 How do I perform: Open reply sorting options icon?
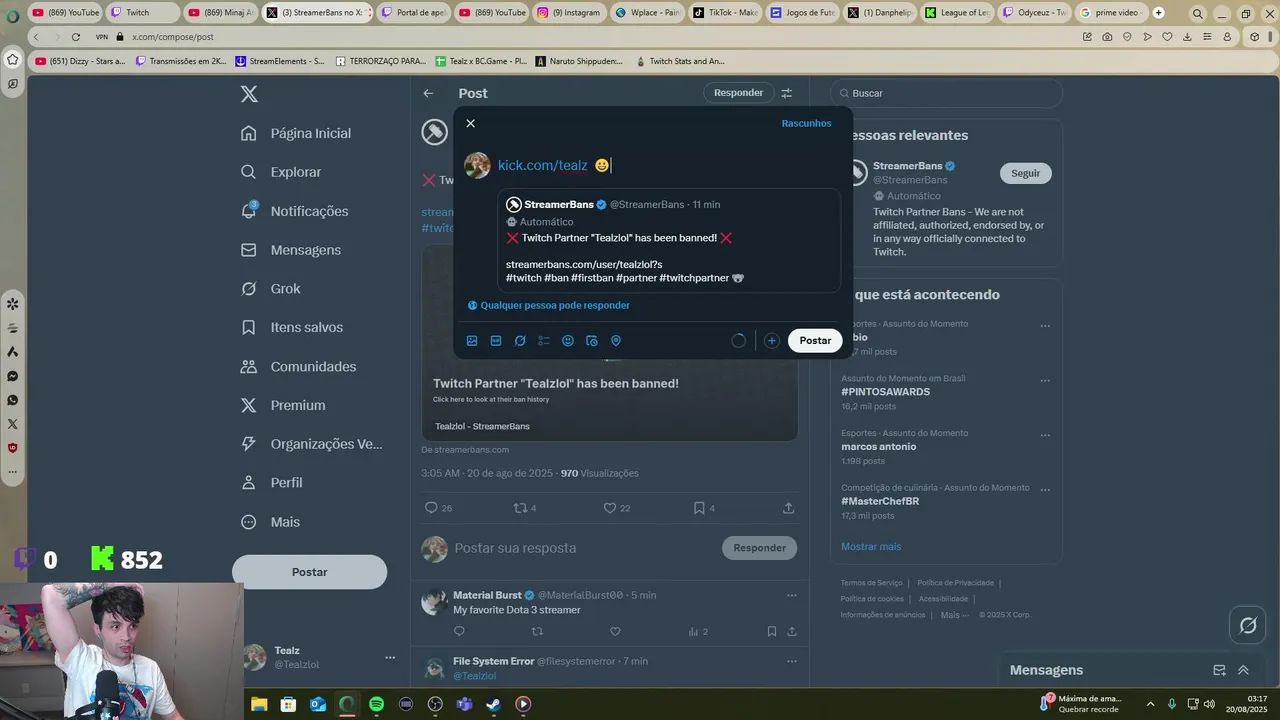tap(787, 93)
